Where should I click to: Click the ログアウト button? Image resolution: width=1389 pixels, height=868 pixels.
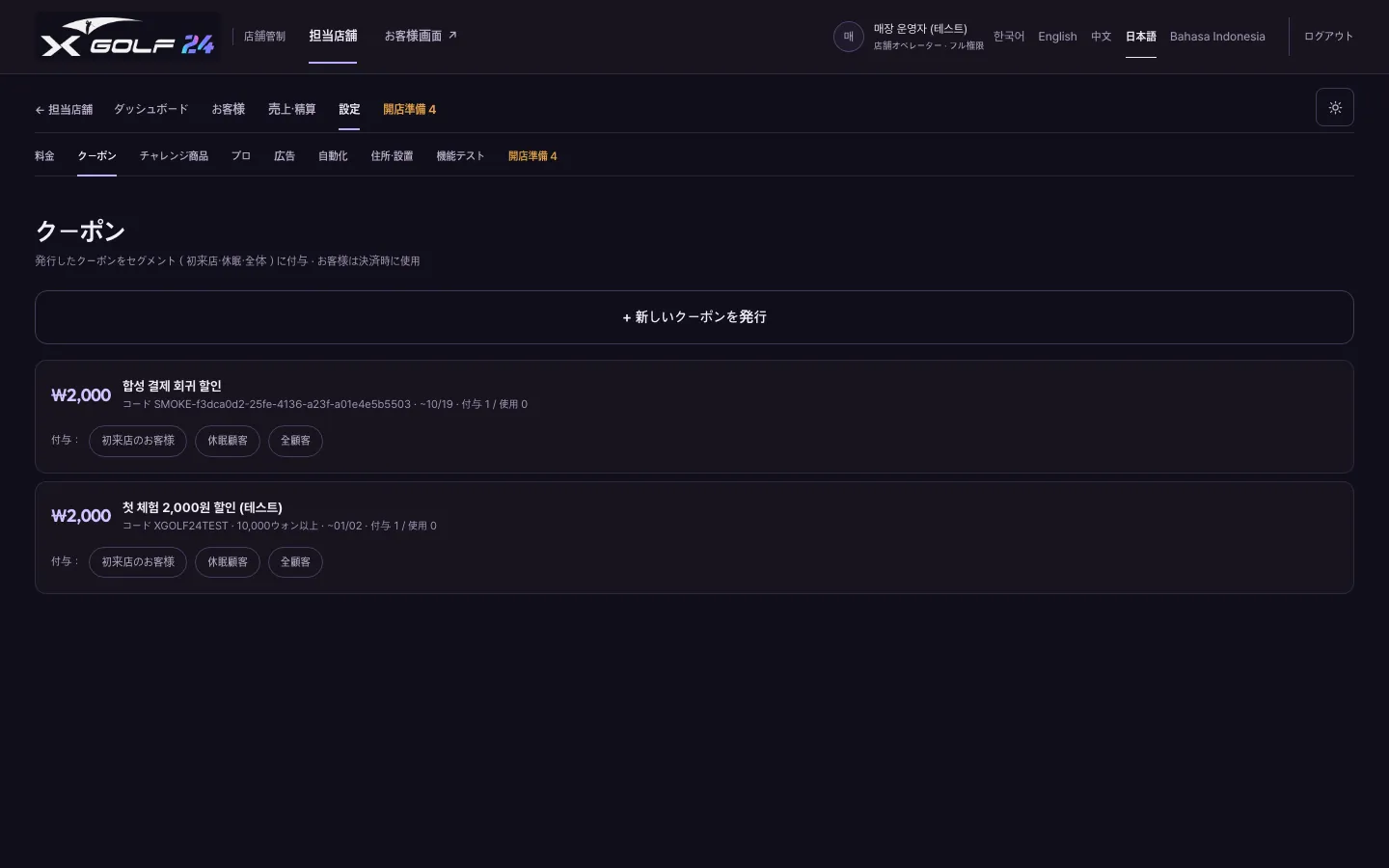[x=1328, y=37]
